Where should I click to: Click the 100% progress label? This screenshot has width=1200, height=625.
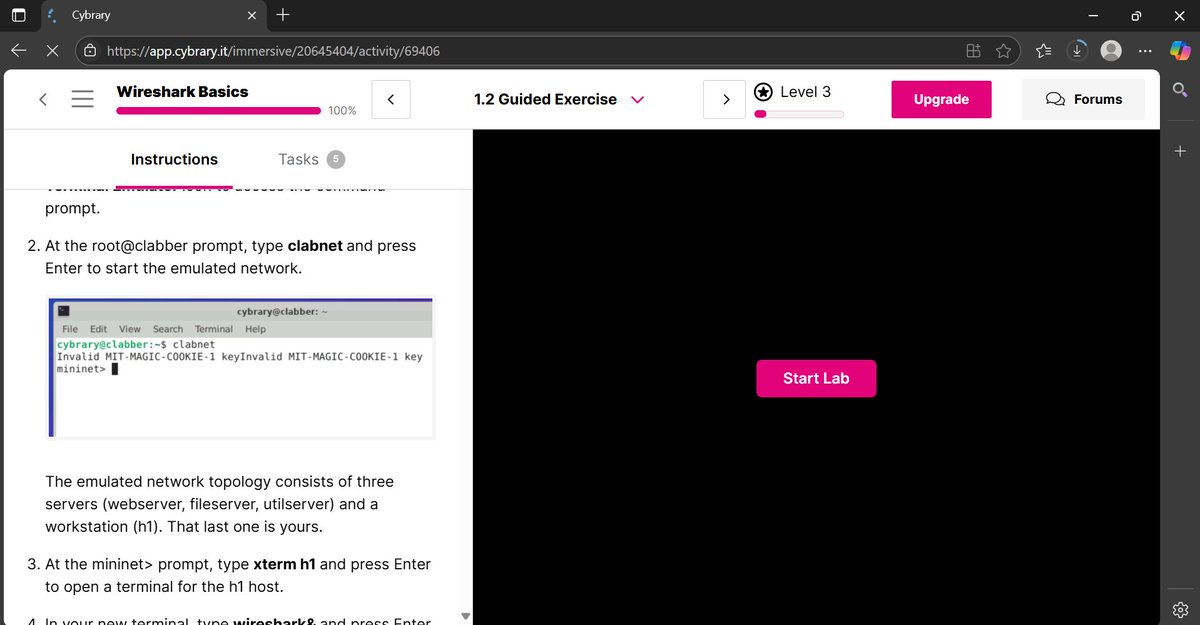point(342,110)
